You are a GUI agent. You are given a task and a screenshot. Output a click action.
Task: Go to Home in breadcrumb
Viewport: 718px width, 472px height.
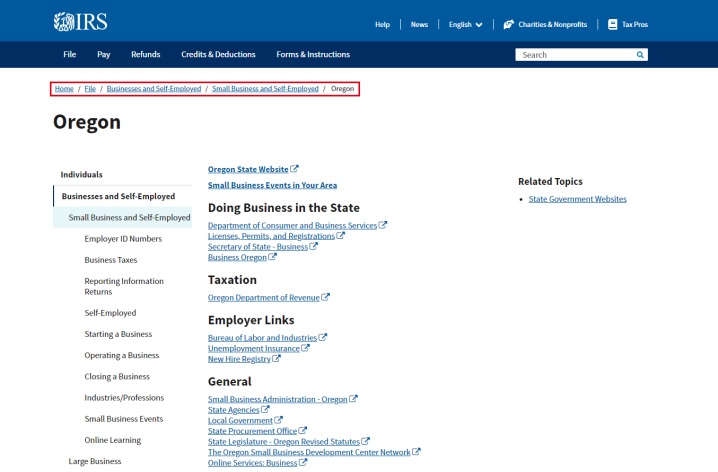click(x=64, y=88)
